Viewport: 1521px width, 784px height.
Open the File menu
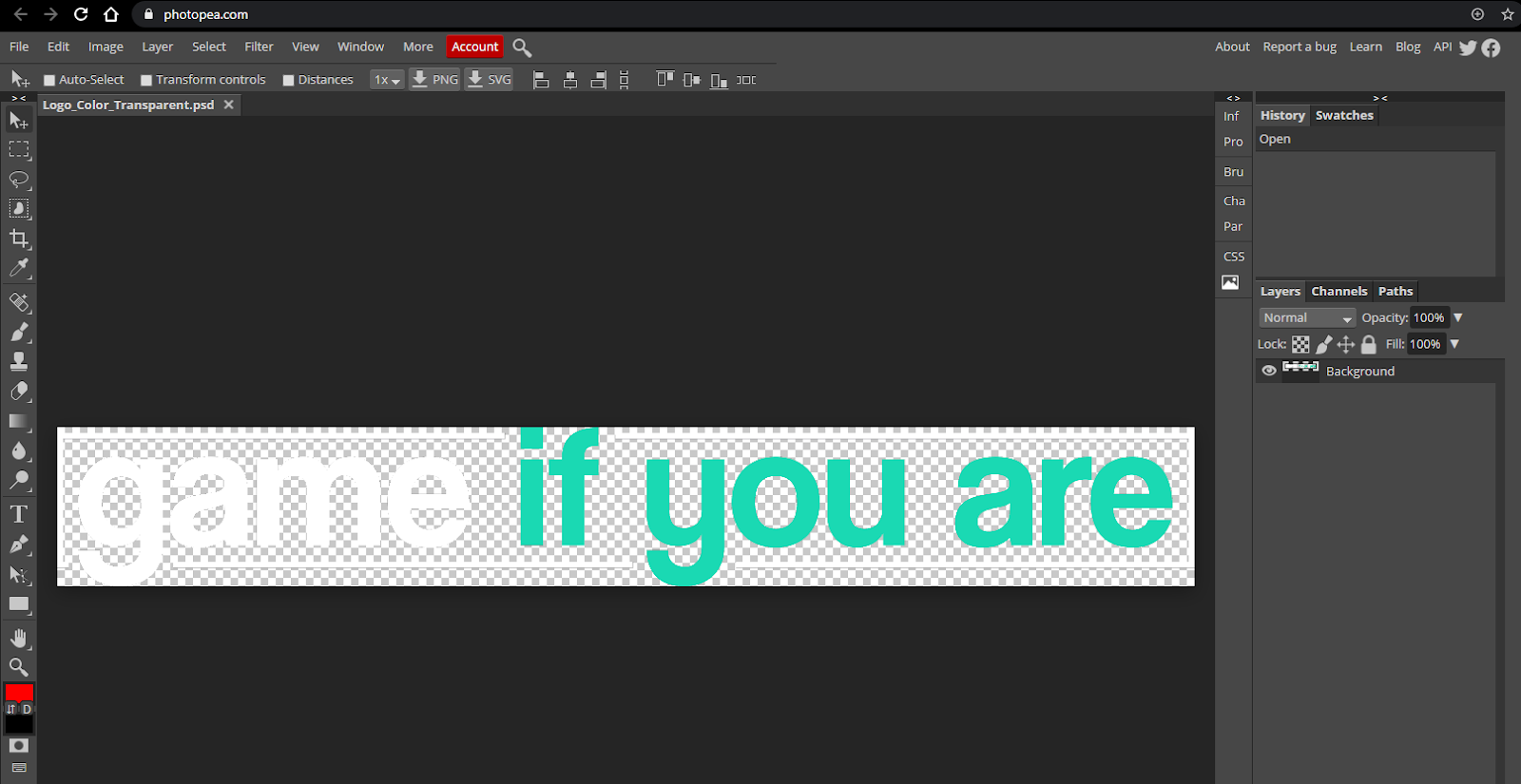(x=19, y=47)
